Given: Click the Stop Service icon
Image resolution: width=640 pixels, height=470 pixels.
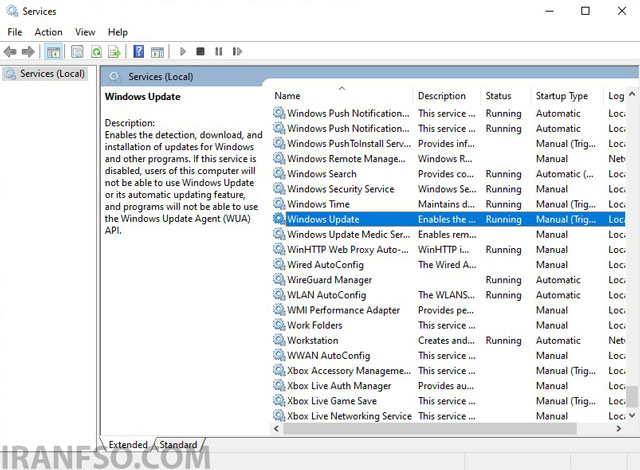Looking at the screenshot, I should [200, 51].
